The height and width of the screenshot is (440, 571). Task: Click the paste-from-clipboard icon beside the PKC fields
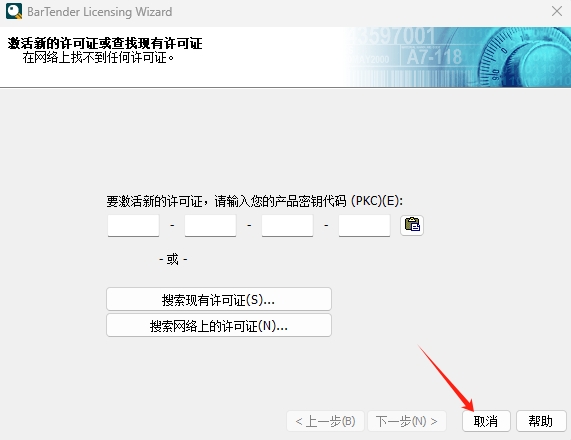tap(411, 225)
